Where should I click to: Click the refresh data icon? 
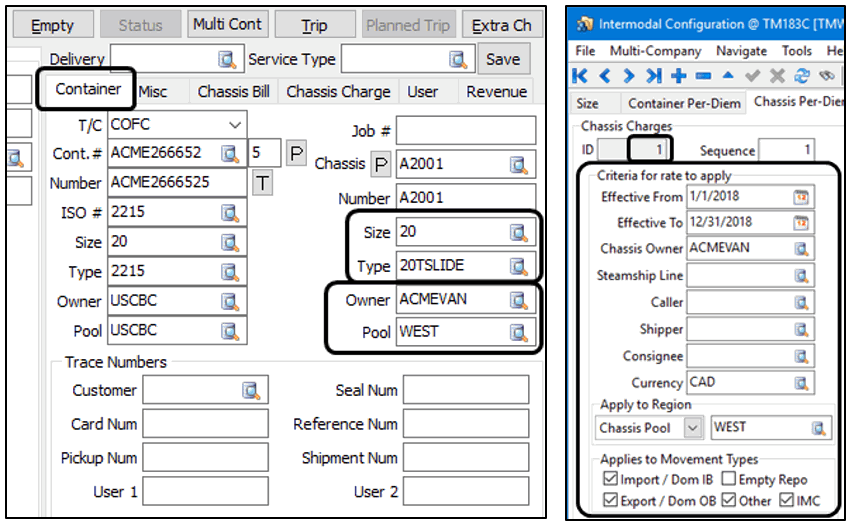800,76
